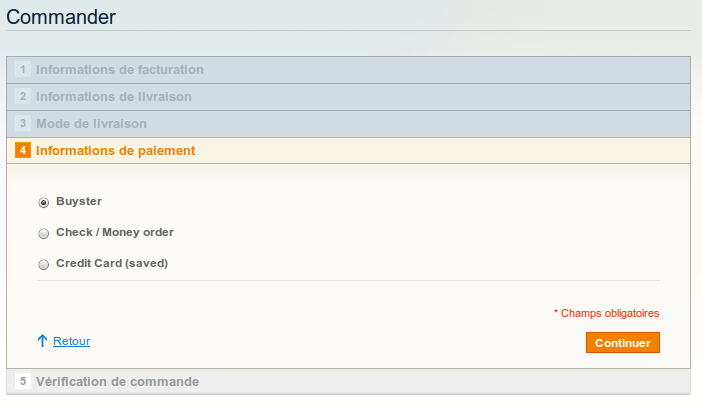The height and width of the screenshot is (407, 702).
Task: Expand Informations de livraison section
Action: (x=114, y=97)
